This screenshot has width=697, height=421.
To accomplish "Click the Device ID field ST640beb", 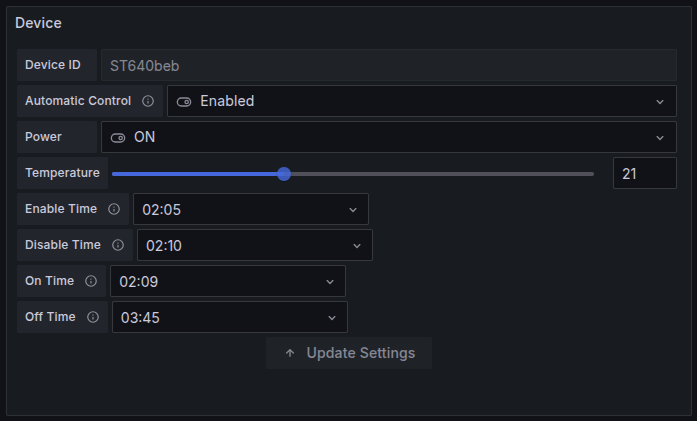I will [x=388, y=65].
